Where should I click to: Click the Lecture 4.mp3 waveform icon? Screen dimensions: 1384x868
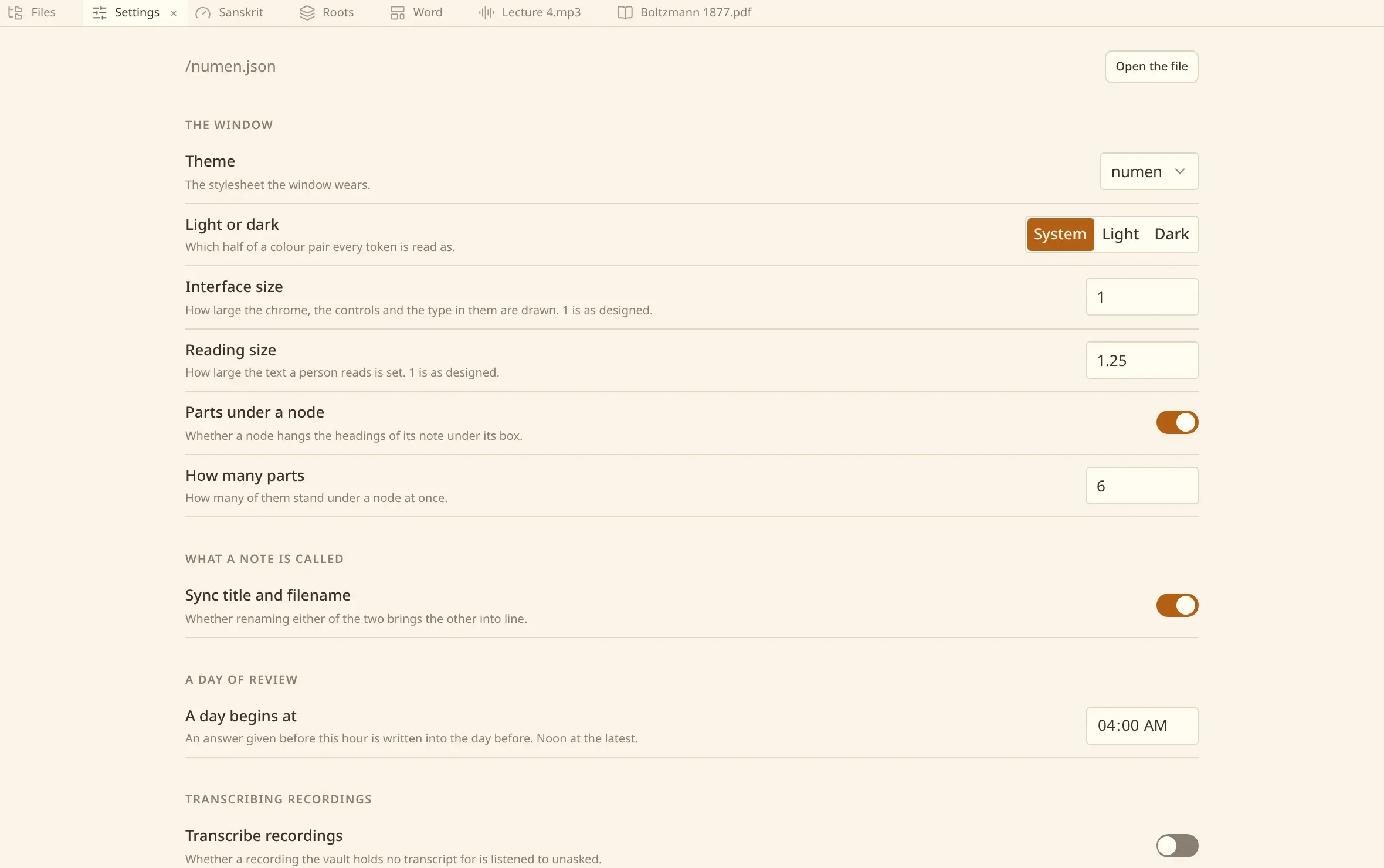click(487, 13)
